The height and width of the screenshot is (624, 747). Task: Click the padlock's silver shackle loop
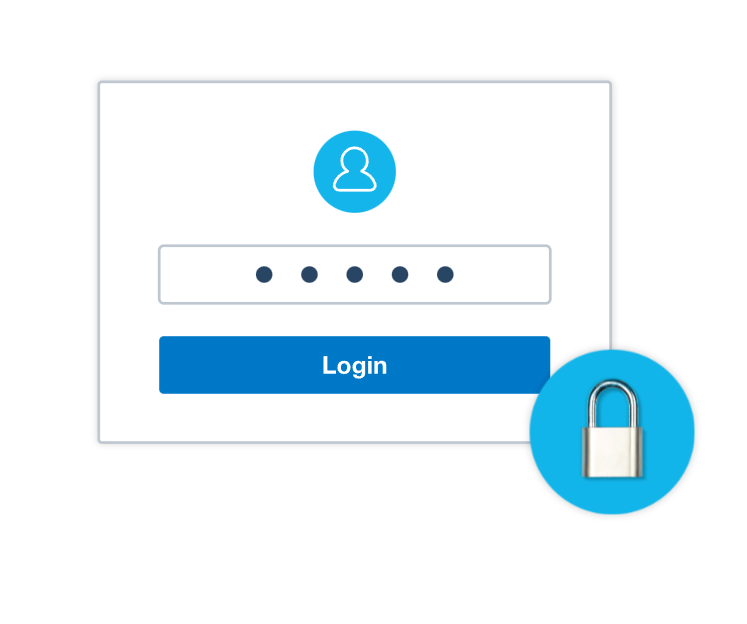coord(613,403)
